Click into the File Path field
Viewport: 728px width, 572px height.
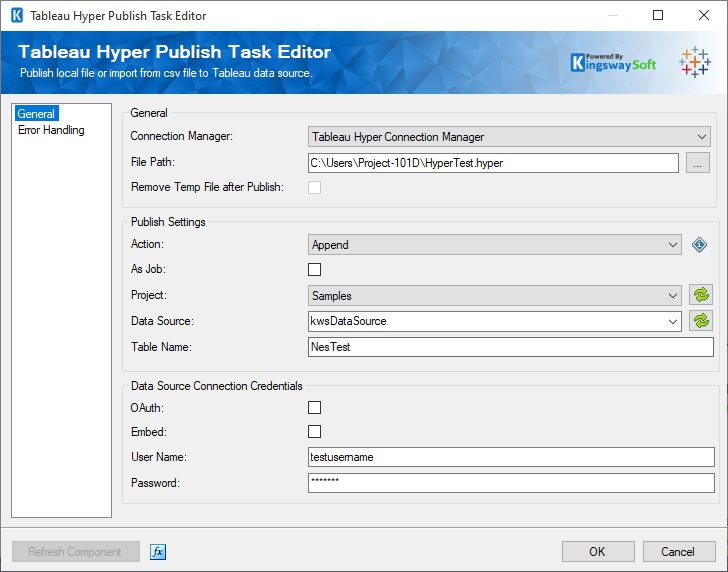(x=493, y=163)
